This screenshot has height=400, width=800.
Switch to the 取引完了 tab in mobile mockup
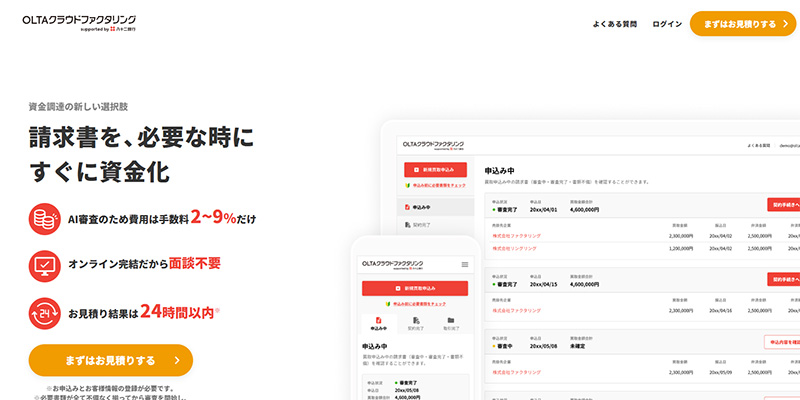click(x=451, y=324)
